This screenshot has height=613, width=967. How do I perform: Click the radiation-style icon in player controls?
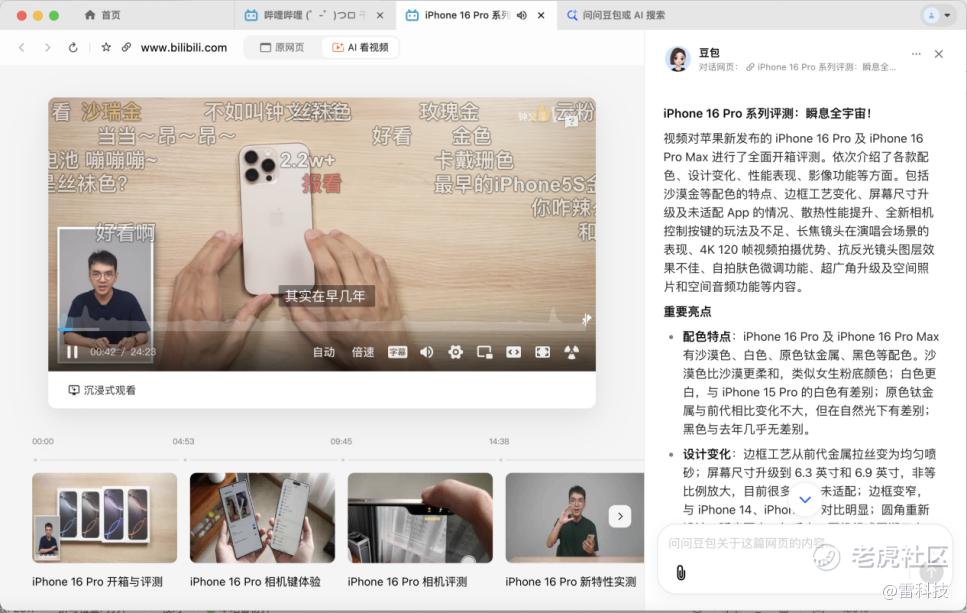(x=571, y=352)
